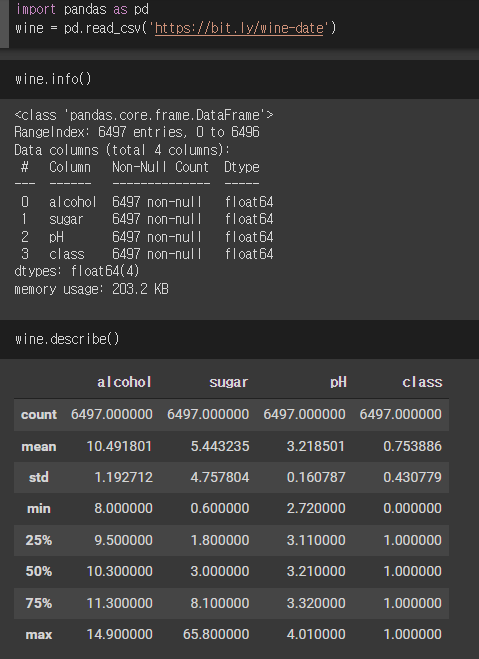
Task: Click the wine.info() code cell
Action: 240,79
